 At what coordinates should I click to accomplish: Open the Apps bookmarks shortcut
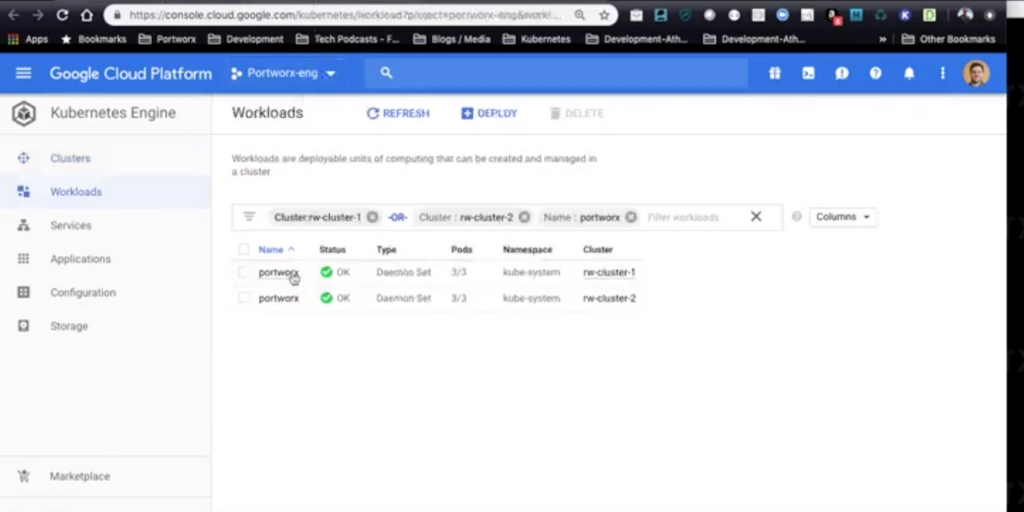tap(28, 39)
